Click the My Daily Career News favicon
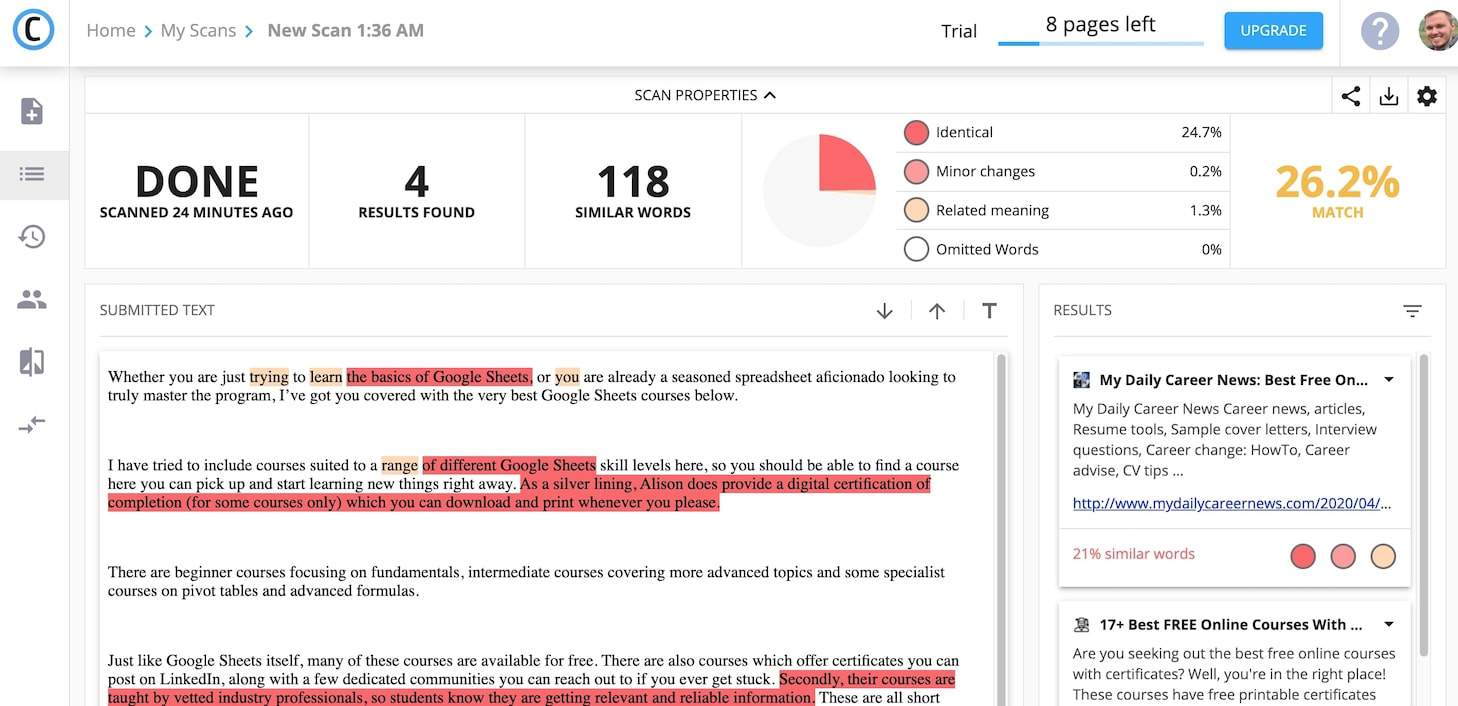Viewport: 1458px width, 706px height. coord(1081,380)
